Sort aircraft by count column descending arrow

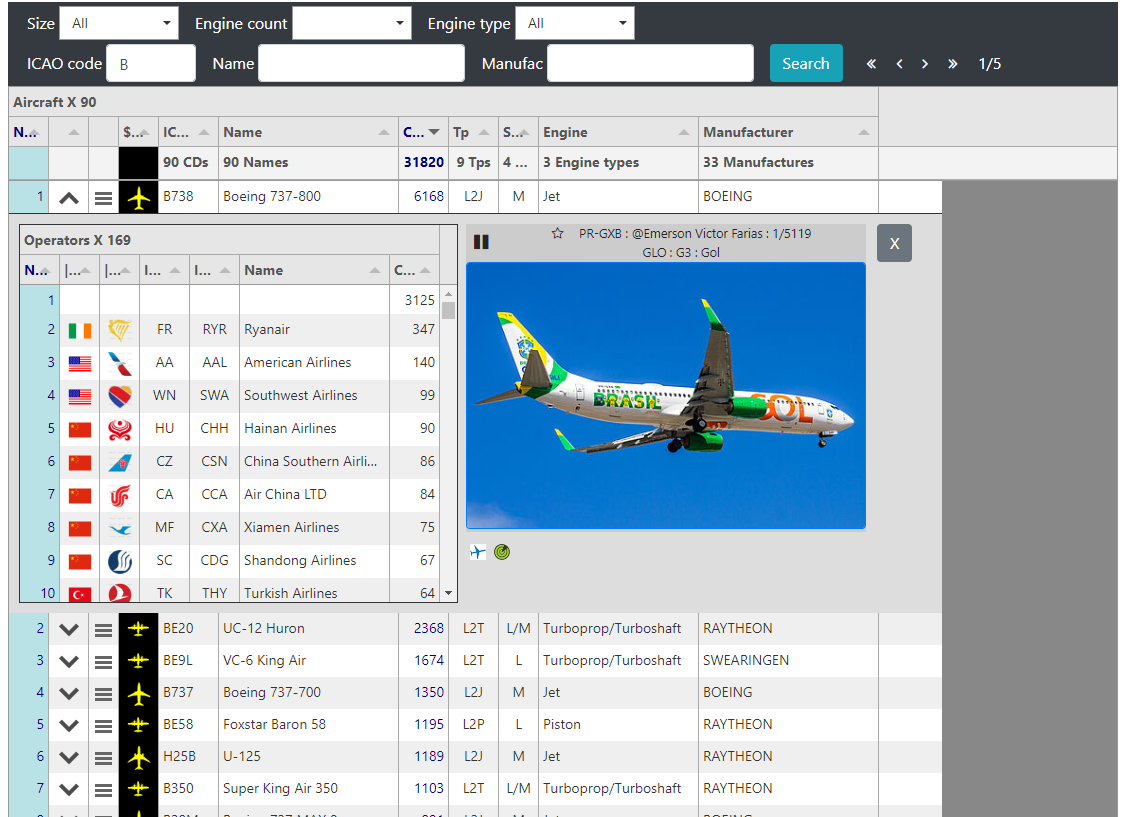tap(434, 132)
